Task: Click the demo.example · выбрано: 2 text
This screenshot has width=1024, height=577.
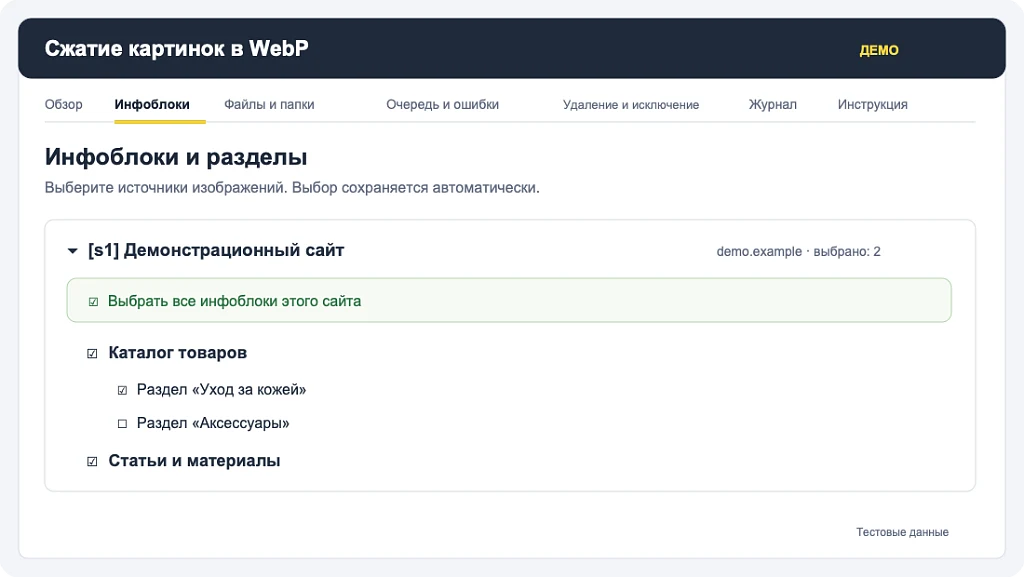Action: [x=798, y=251]
